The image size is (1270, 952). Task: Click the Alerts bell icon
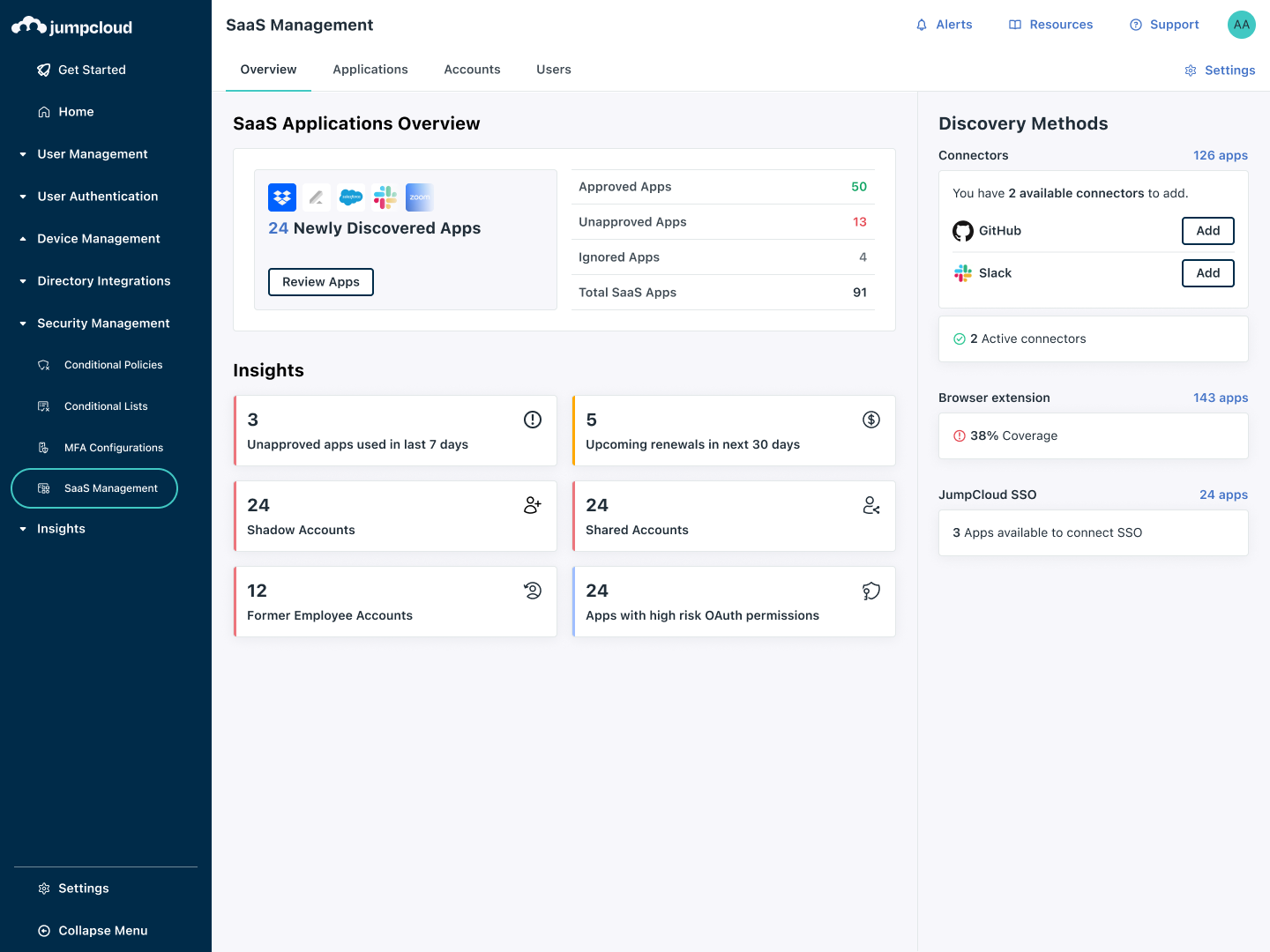tap(922, 25)
